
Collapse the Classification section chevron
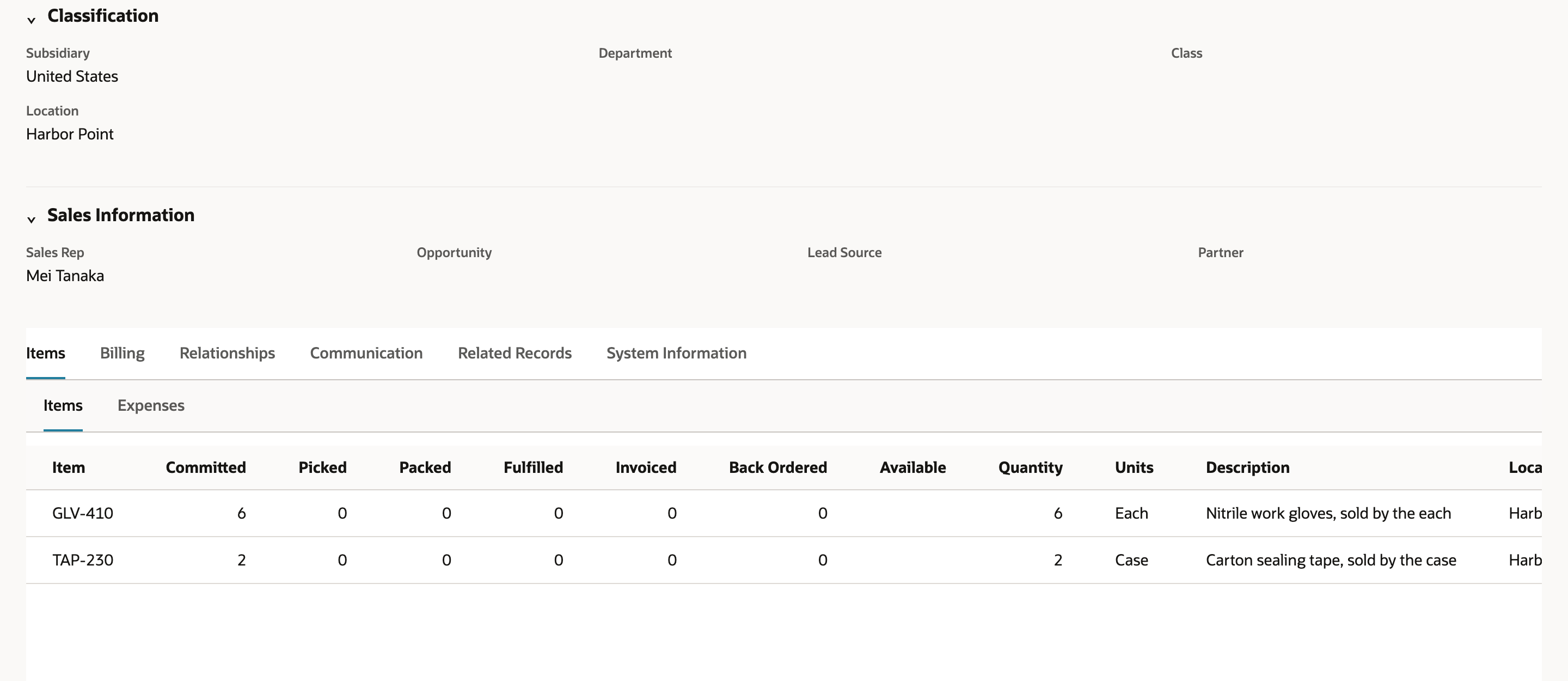(31, 20)
